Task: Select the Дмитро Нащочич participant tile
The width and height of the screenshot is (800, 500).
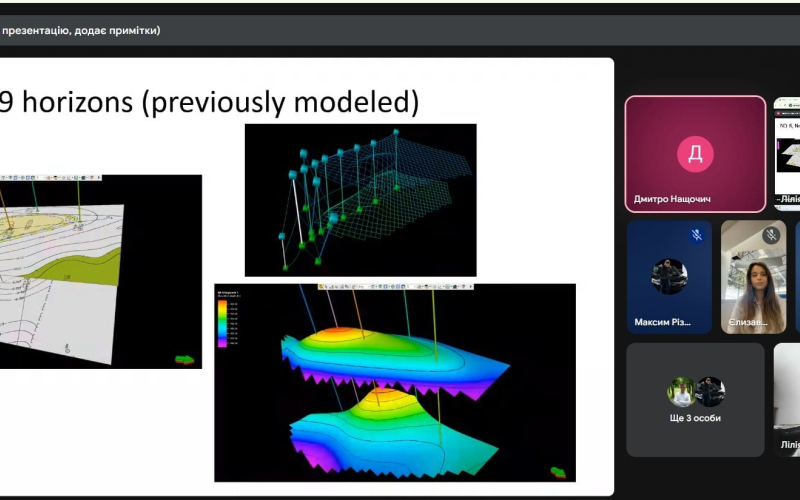Action: point(695,153)
